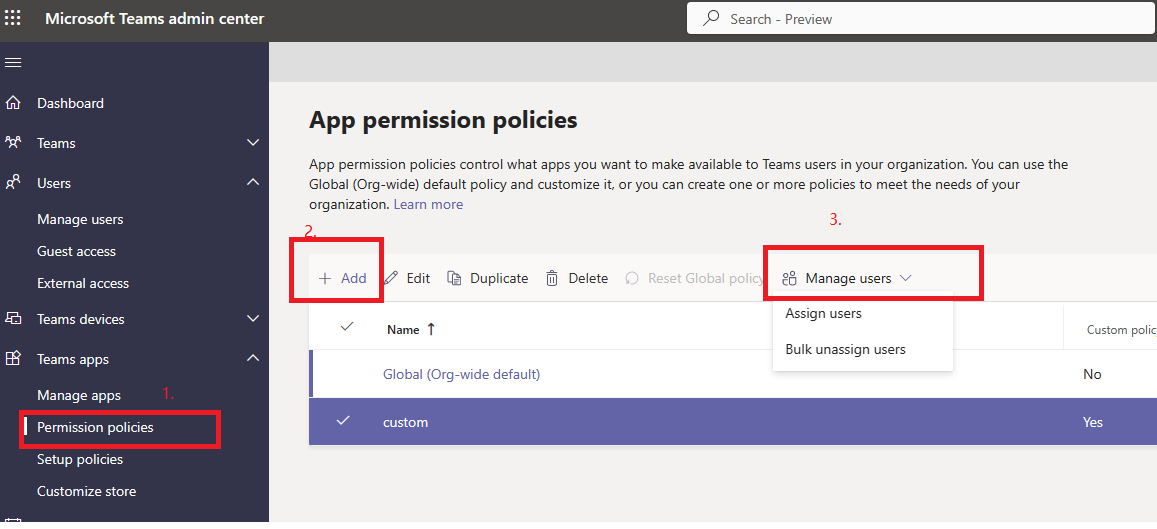Open Permission policies page

pos(95,427)
